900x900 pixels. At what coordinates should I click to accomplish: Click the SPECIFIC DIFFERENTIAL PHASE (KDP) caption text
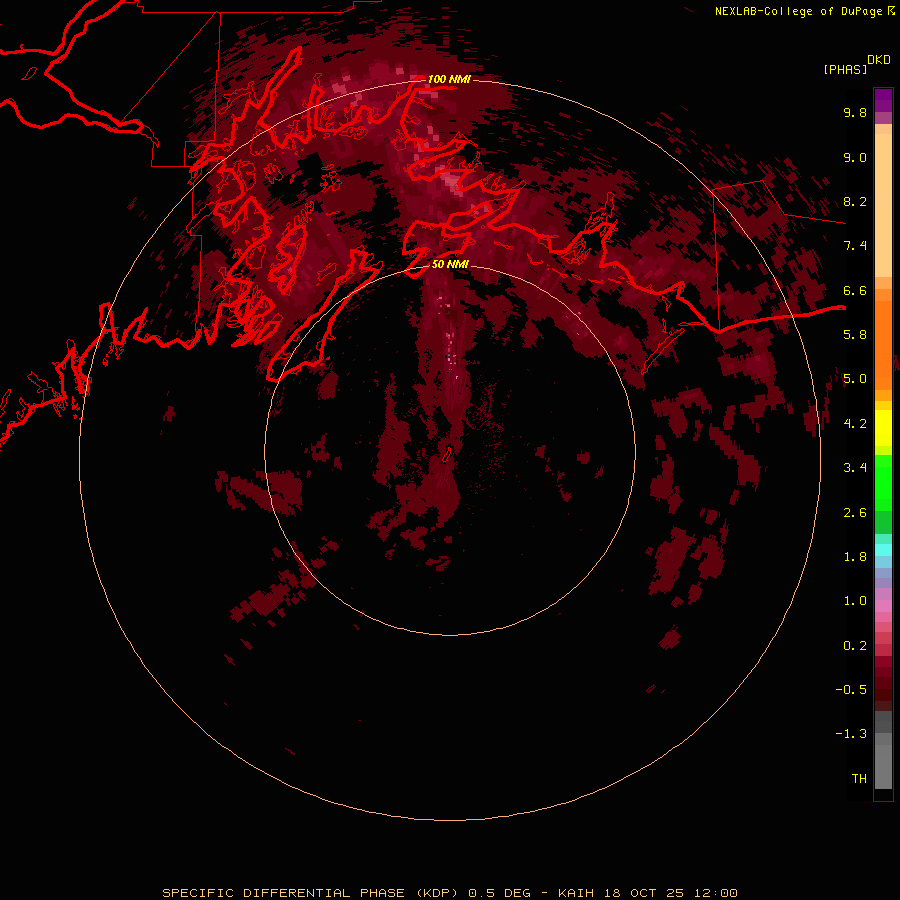pyautogui.click(x=310, y=893)
